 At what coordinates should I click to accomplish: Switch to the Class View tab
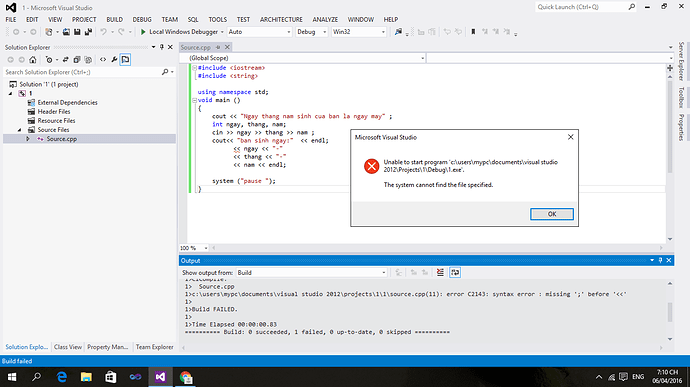pyautogui.click(x=68, y=347)
